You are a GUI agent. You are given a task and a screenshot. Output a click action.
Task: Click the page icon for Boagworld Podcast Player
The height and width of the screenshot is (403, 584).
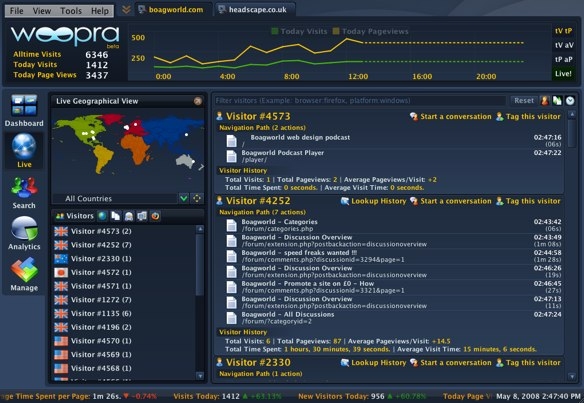click(232, 156)
